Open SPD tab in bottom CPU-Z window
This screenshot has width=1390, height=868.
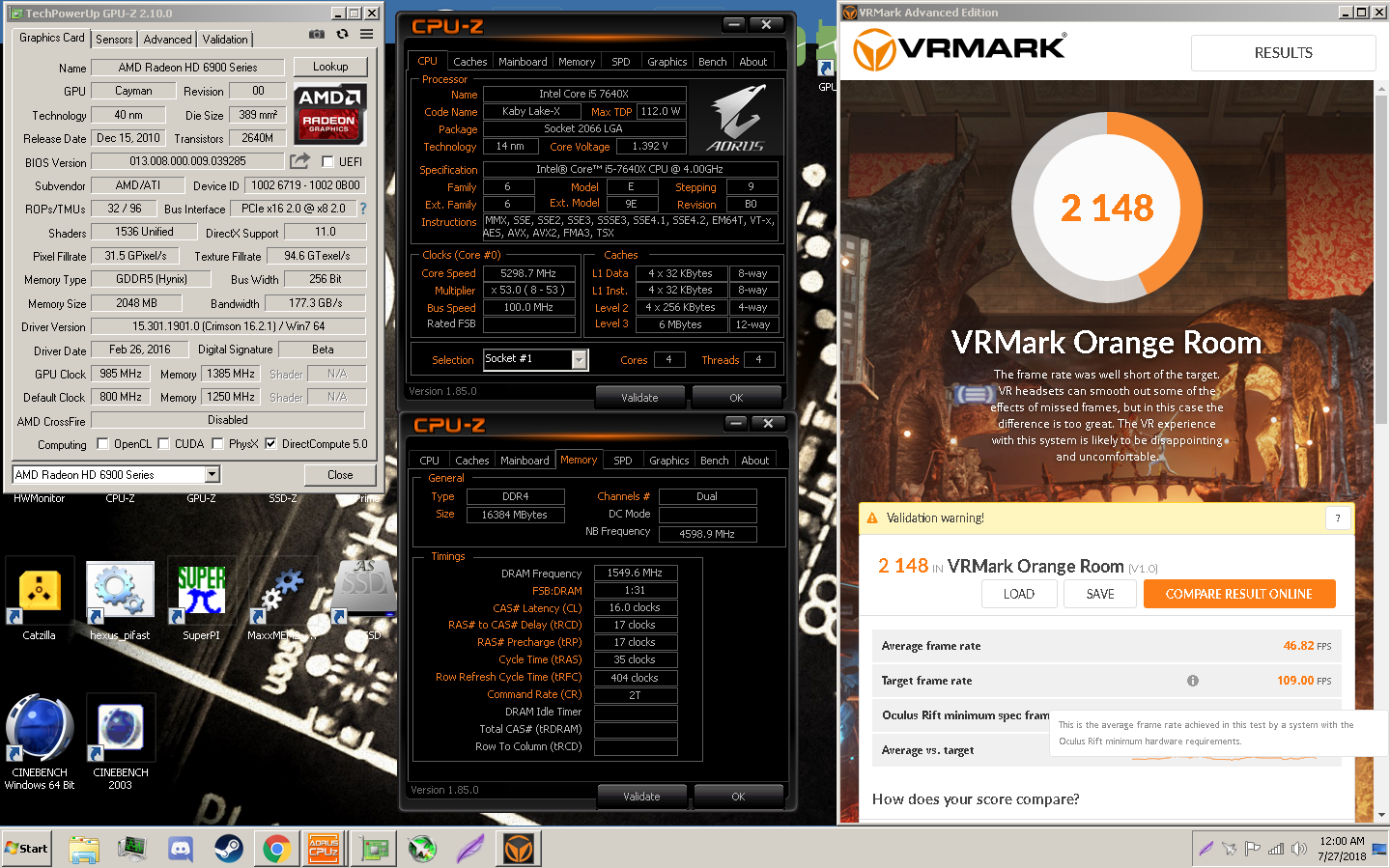(x=623, y=461)
